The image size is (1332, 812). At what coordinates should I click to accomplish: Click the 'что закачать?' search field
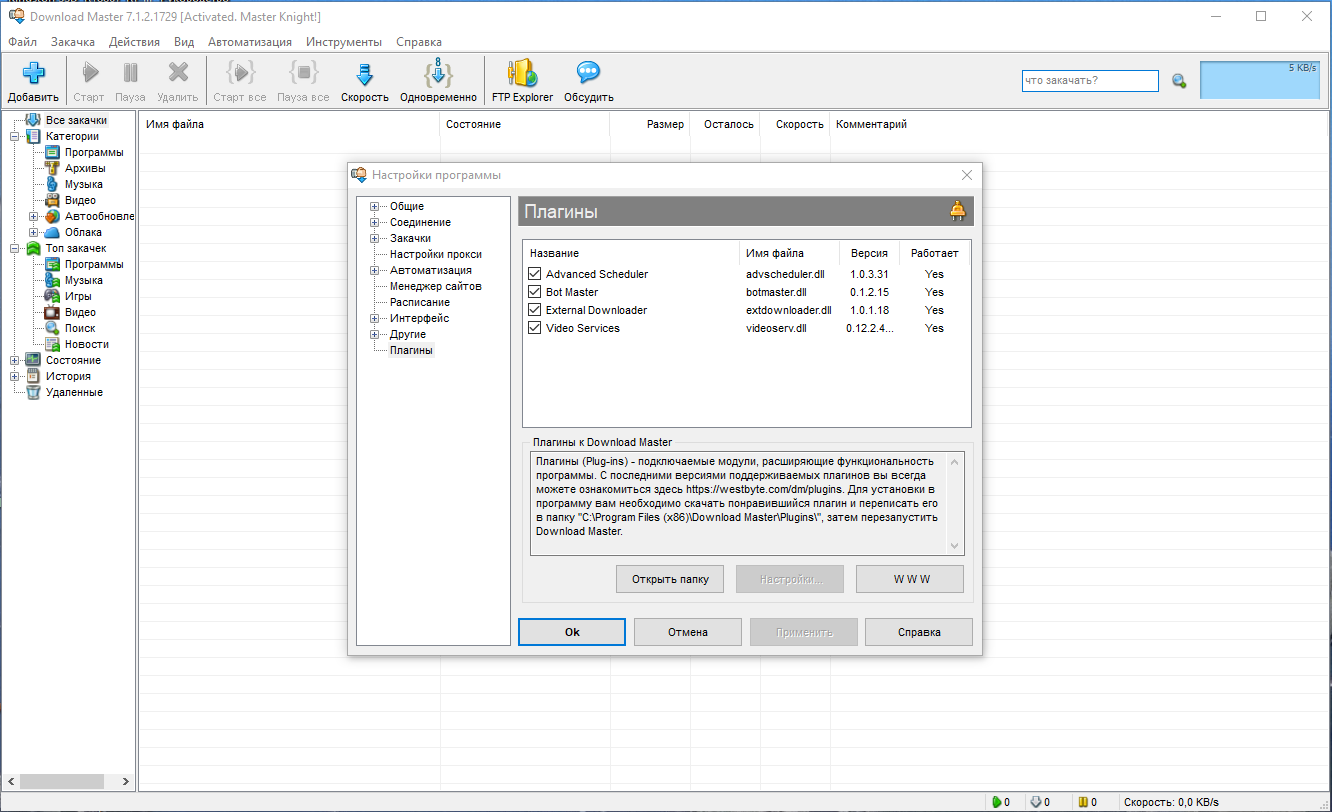point(1090,81)
